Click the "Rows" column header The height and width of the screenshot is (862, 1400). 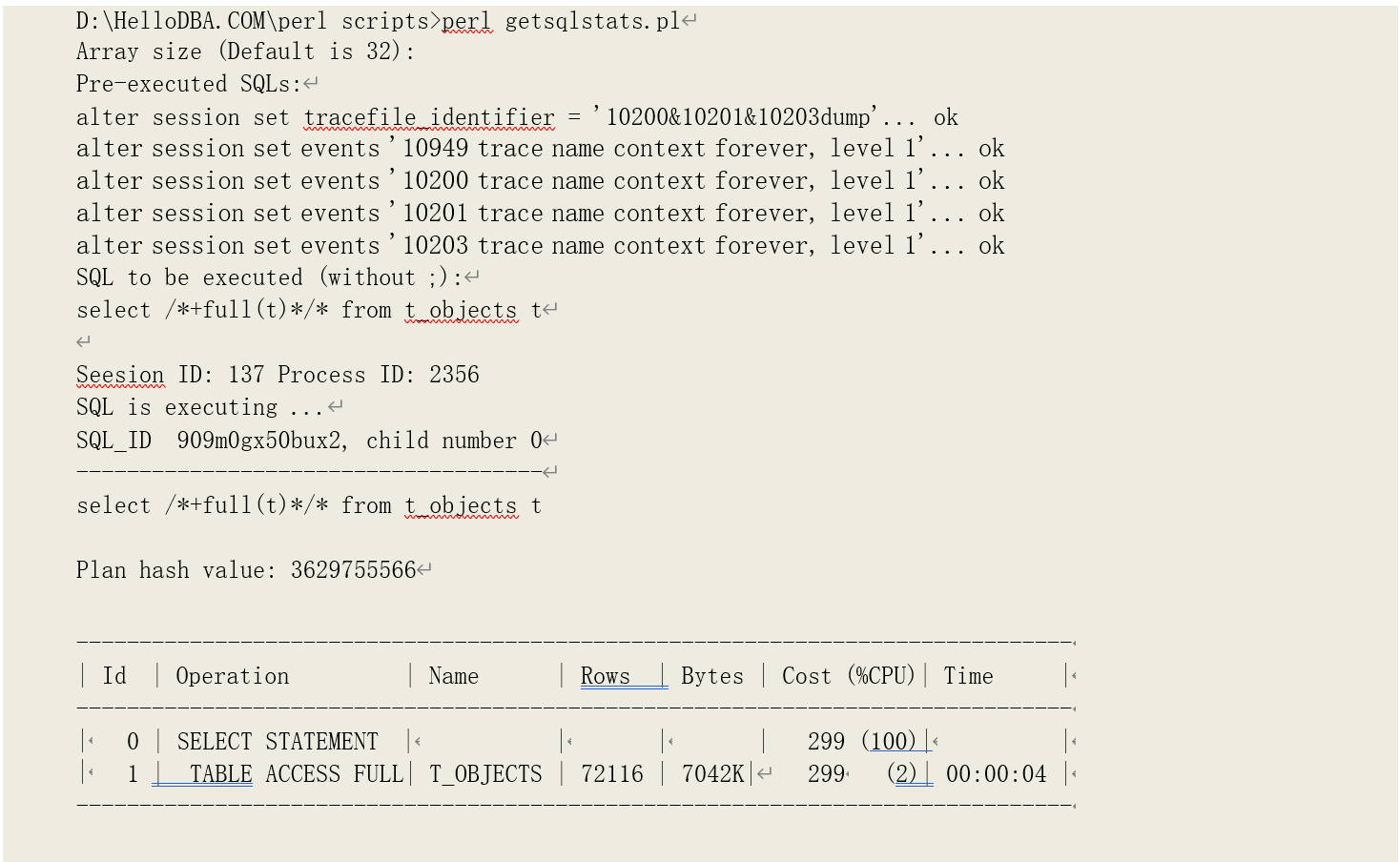pyautogui.click(x=606, y=676)
